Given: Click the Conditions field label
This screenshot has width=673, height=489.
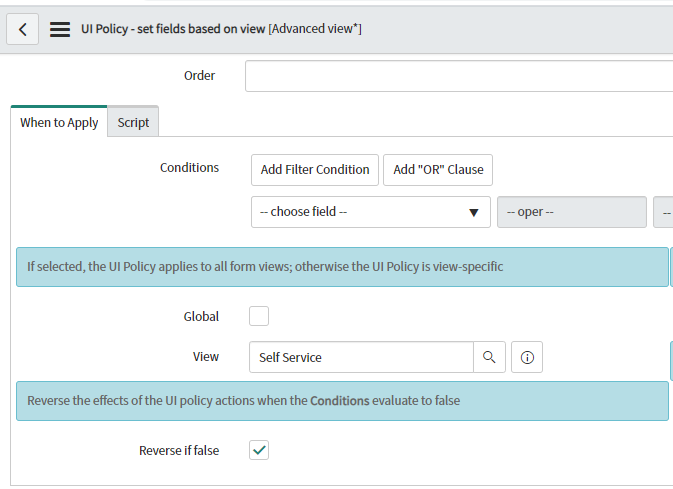Looking at the screenshot, I should coord(189,167).
